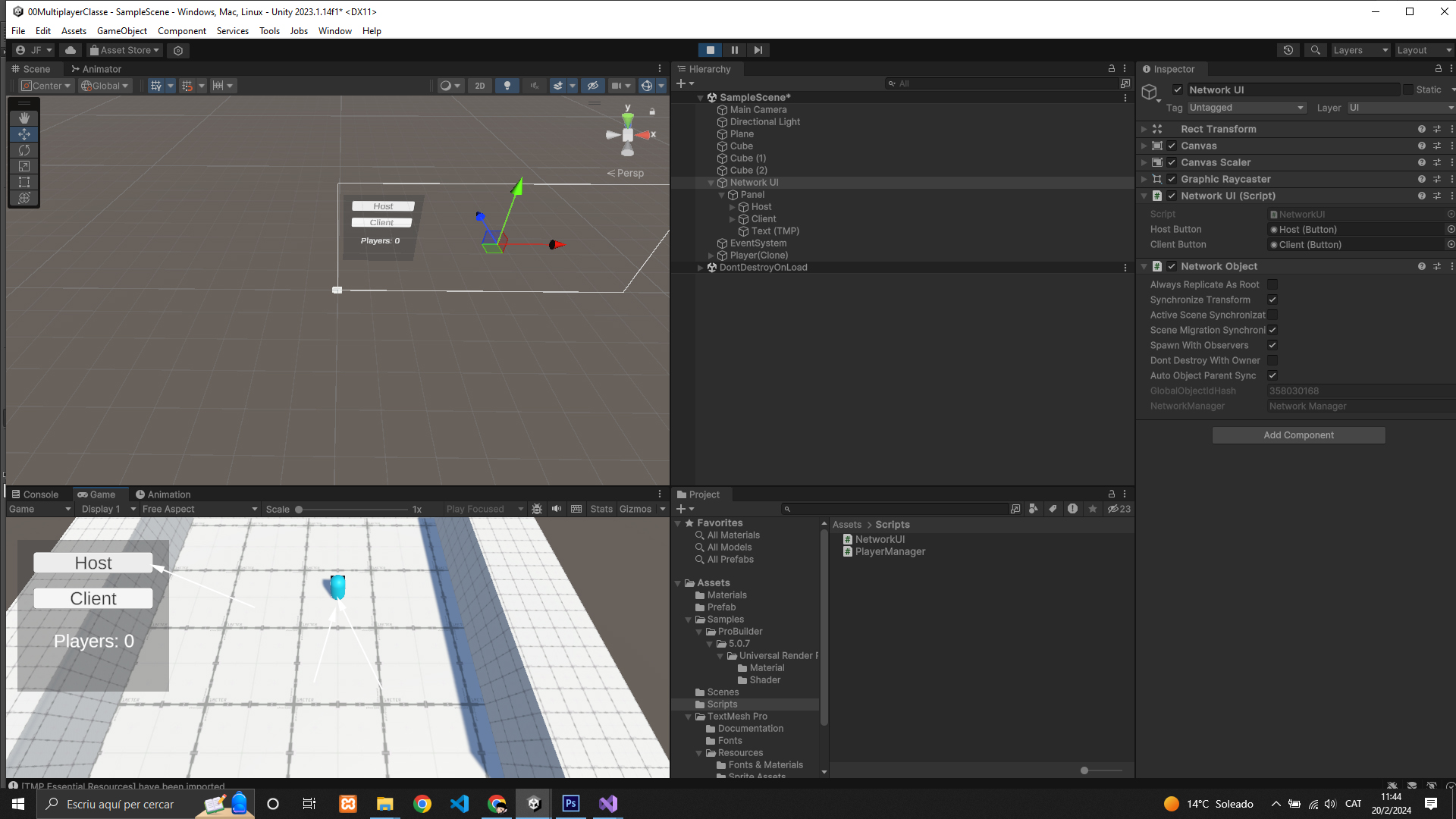Toggle scene lighting bulb icon
The image size is (1456, 819).
(x=507, y=86)
